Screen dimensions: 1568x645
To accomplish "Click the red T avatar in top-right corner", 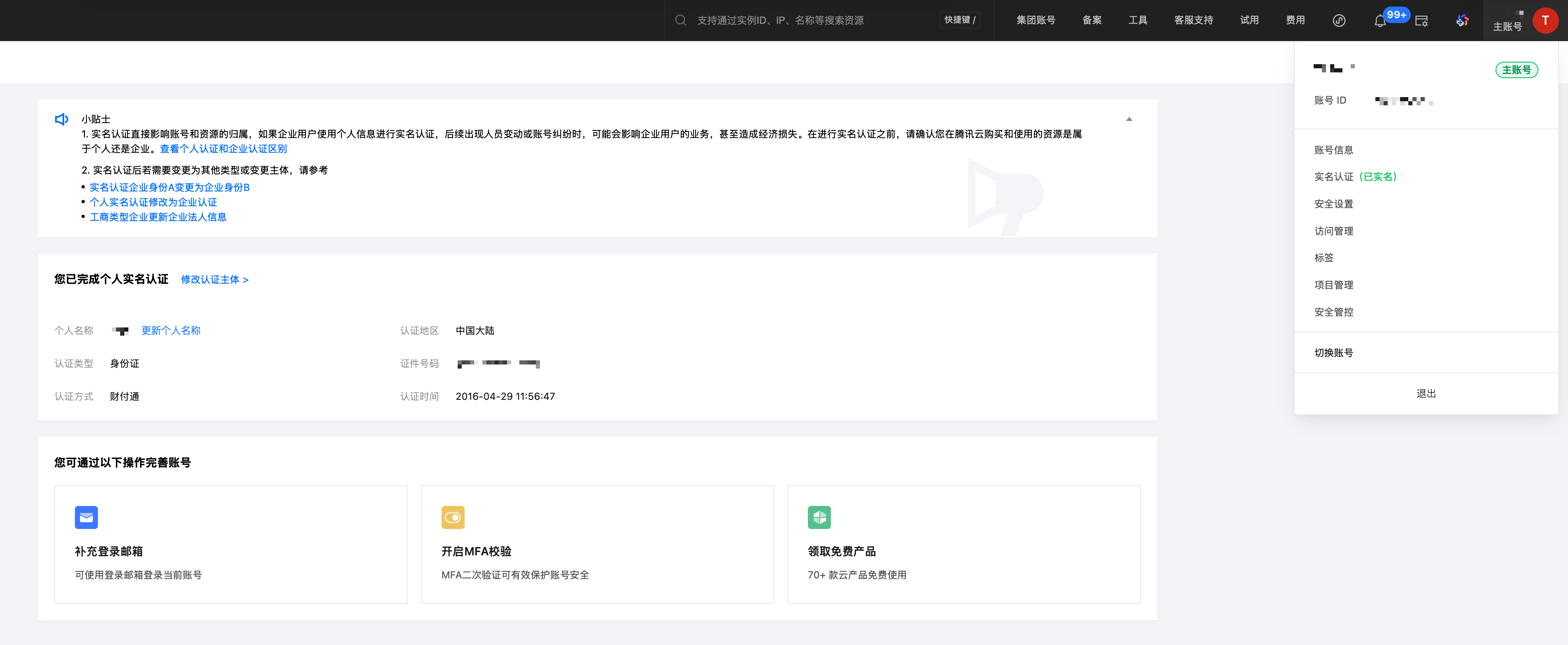I will click(1547, 20).
